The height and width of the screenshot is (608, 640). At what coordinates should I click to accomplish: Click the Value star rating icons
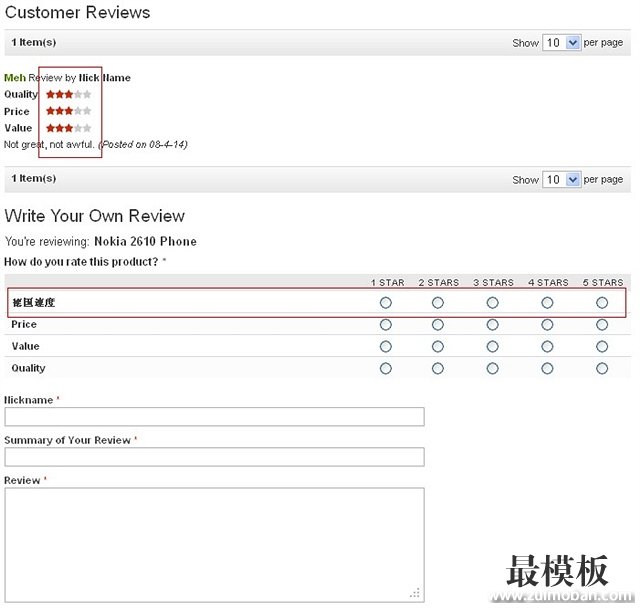[68, 128]
